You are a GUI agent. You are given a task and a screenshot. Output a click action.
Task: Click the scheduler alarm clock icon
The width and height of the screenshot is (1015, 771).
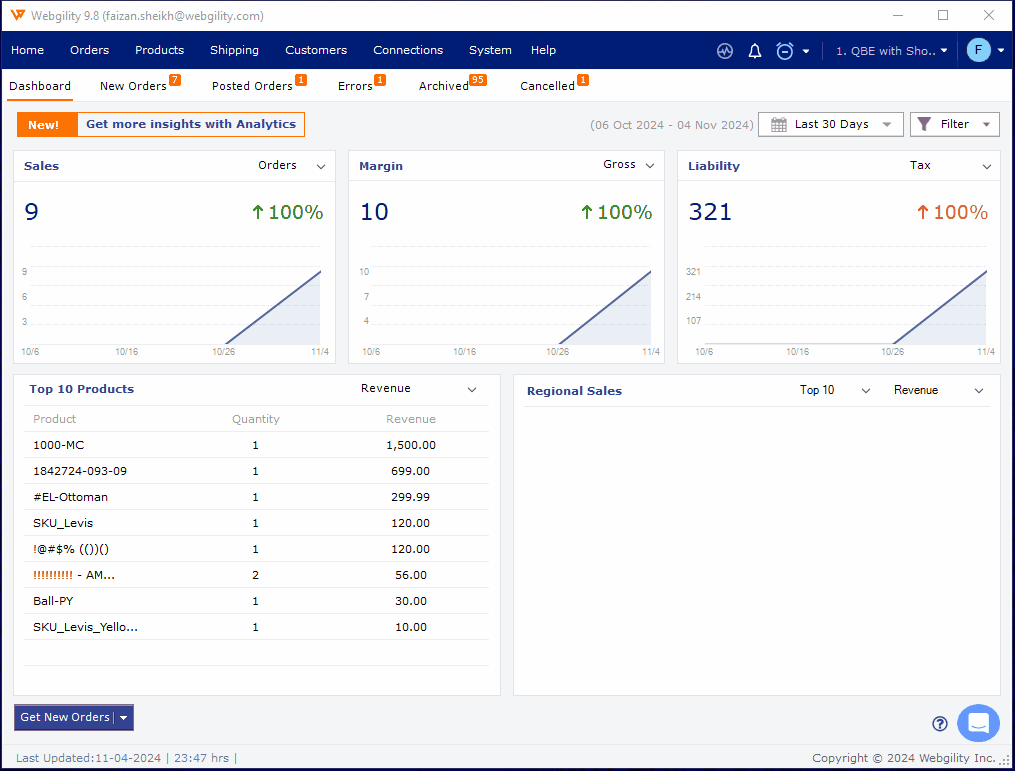(785, 51)
